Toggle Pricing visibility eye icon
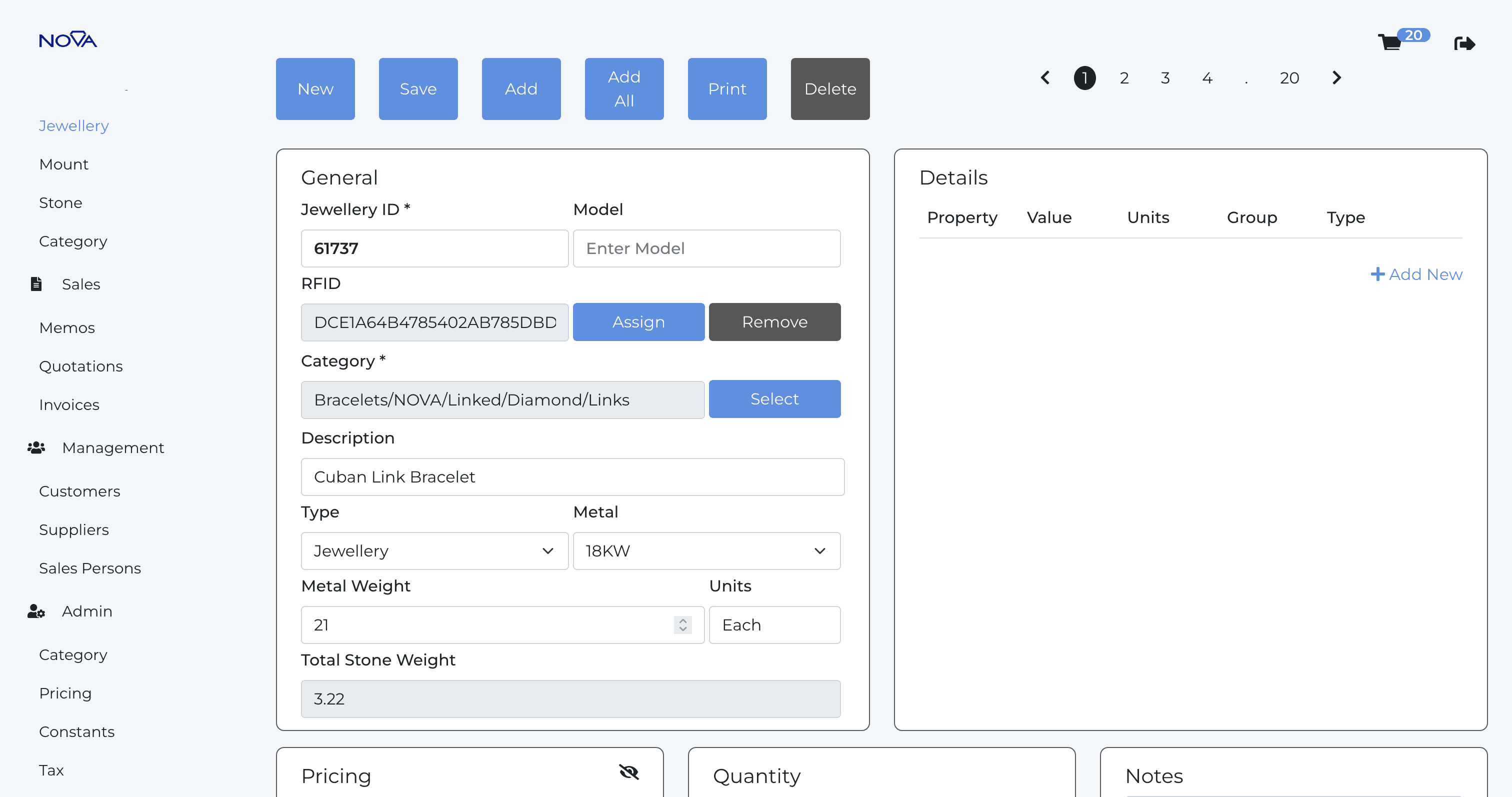The height and width of the screenshot is (797, 1512). [628, 772]
